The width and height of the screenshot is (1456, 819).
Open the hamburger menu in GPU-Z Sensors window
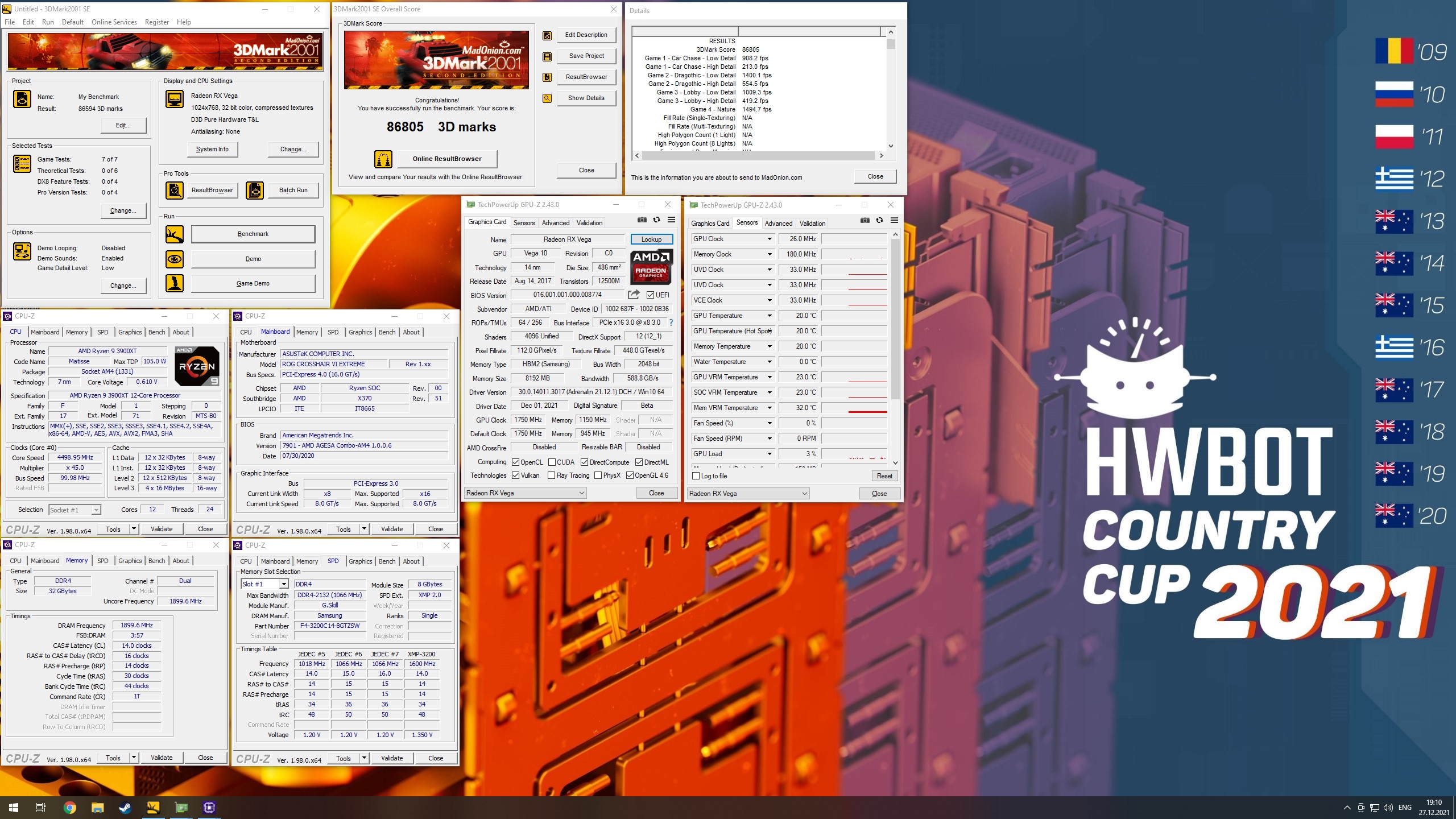(x=894, y=221)
